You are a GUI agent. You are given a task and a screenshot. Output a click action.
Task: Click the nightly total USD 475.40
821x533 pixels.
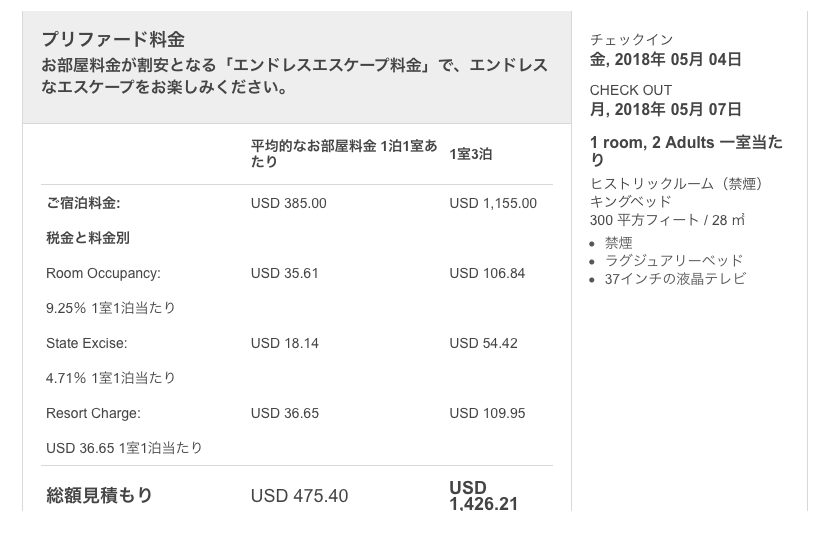[x=299, y=495]
